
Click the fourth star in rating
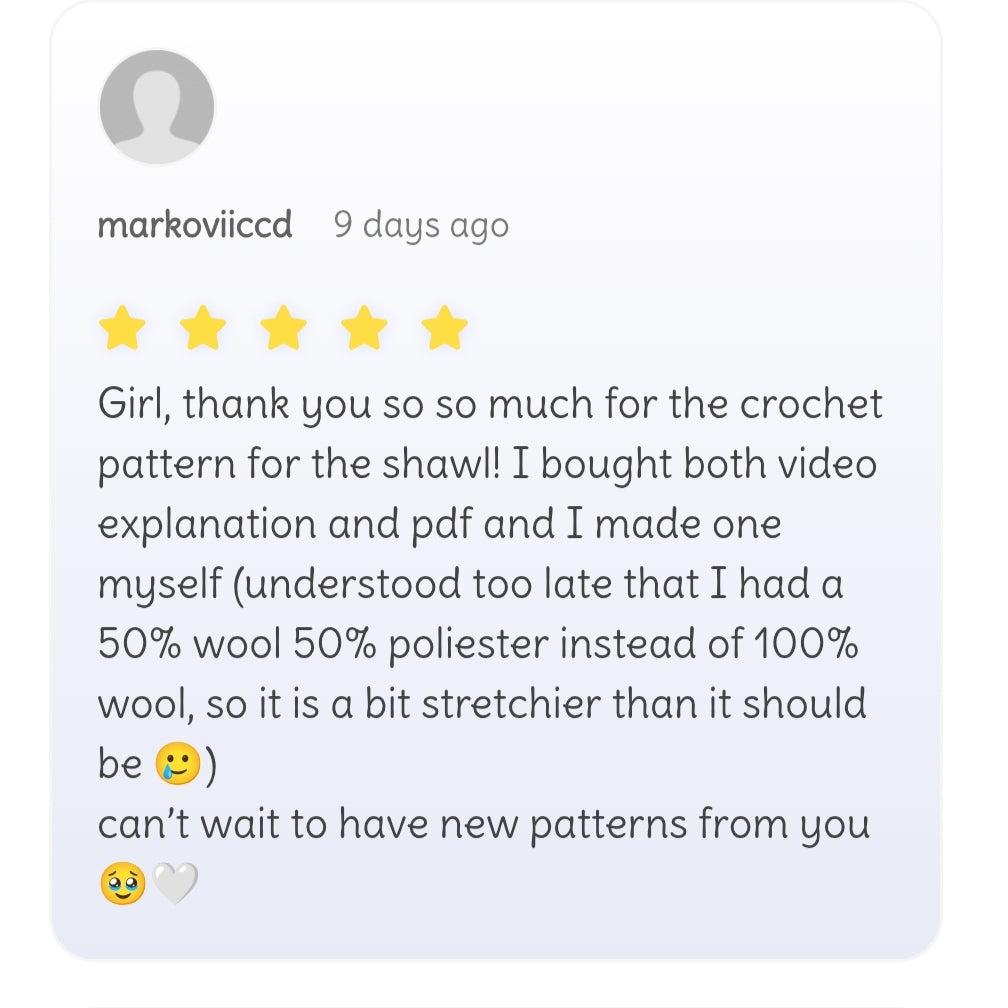(365, 328)
